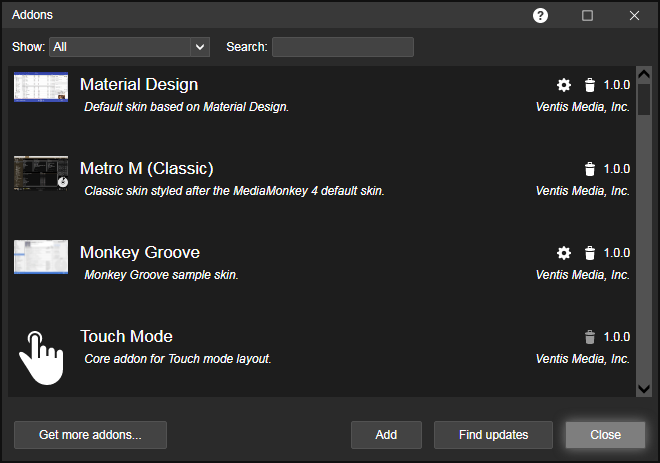Click the Touch Mode trash icon

point(590,337)
